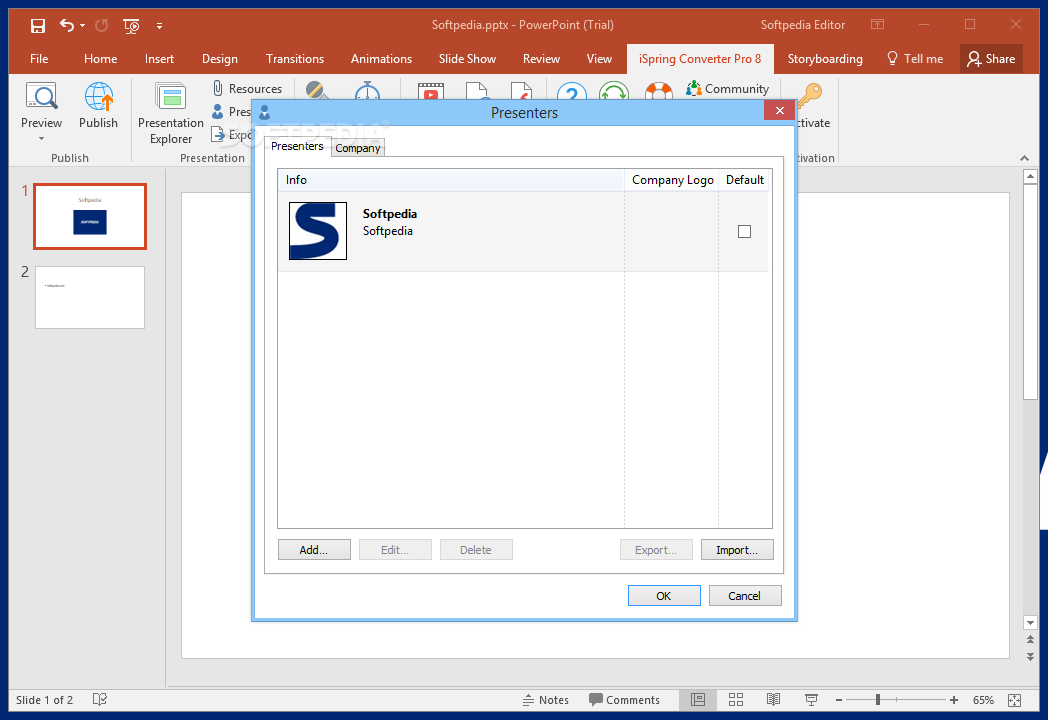Click the Edit... button

[x=395, y=550]
